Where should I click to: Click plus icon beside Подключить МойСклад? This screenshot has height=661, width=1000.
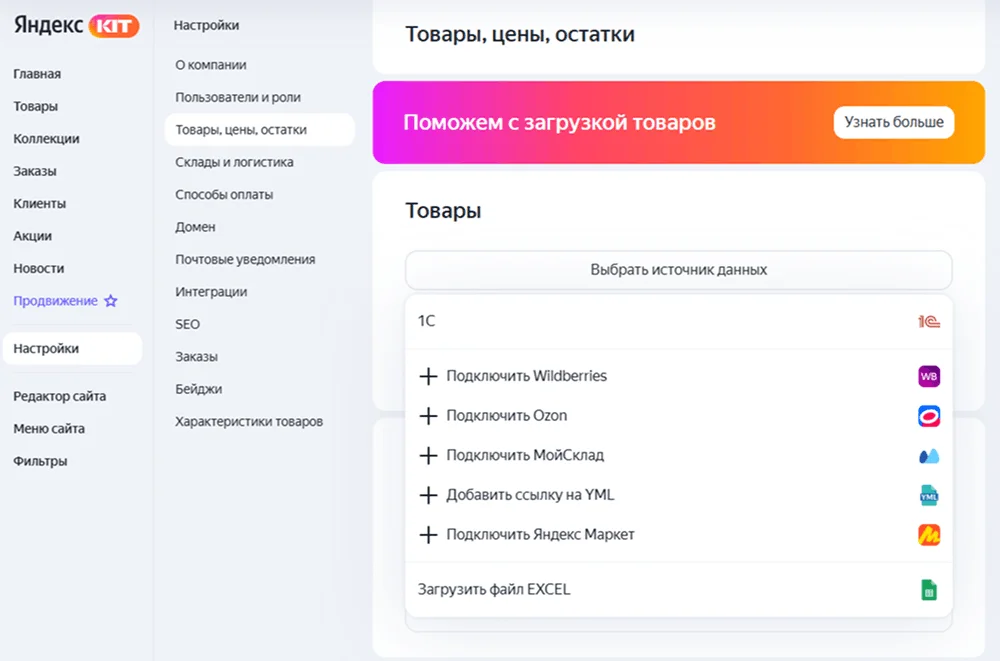tap(429, 456)
